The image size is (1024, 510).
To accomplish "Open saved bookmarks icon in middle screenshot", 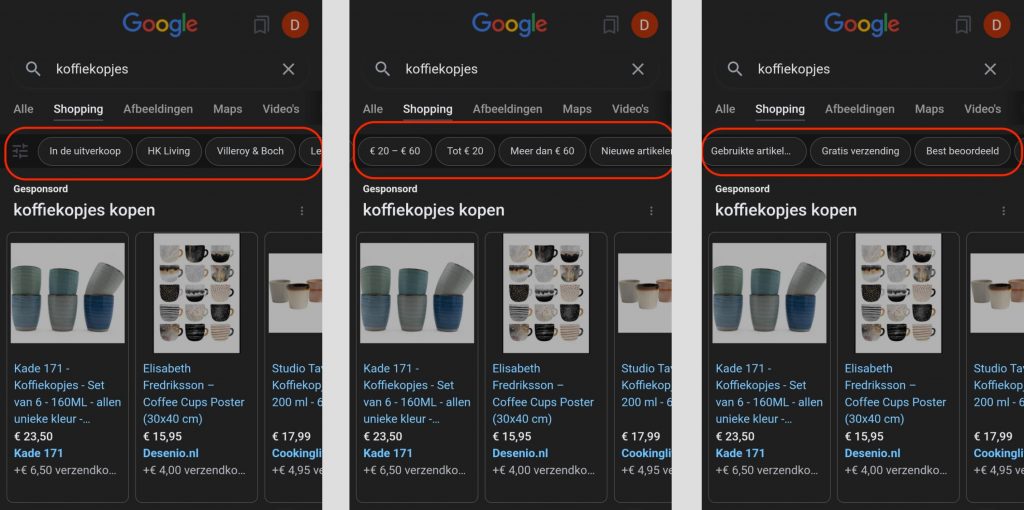I will point(611,25).
